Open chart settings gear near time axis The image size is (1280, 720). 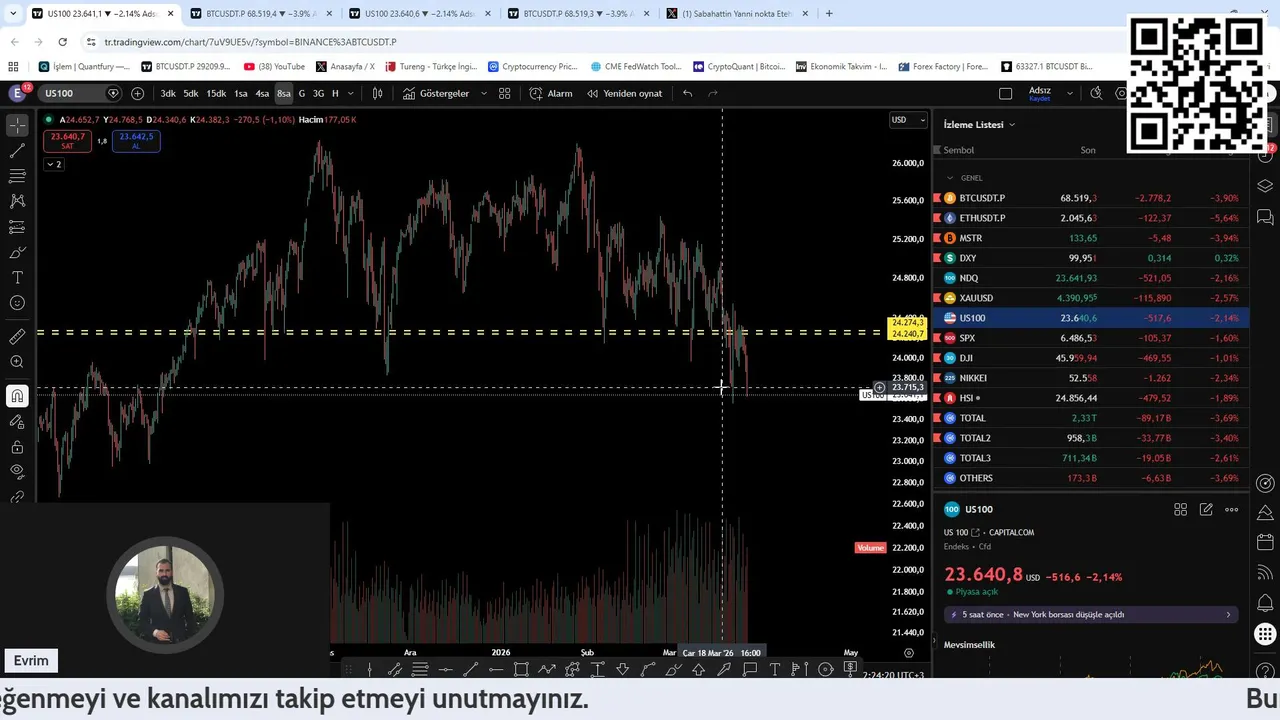[x=908, y=653]
